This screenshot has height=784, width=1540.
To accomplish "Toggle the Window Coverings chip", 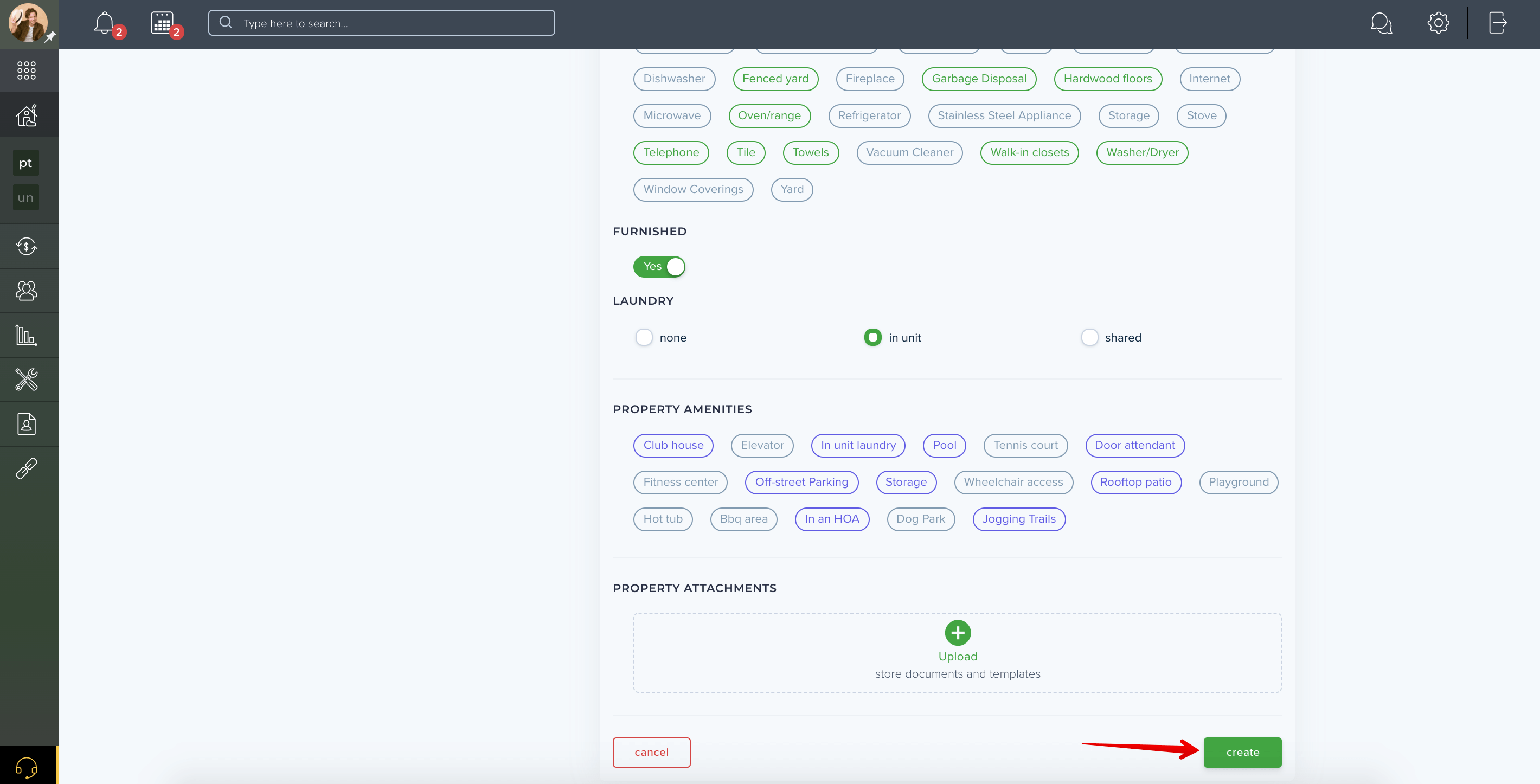I will point(693,189).
